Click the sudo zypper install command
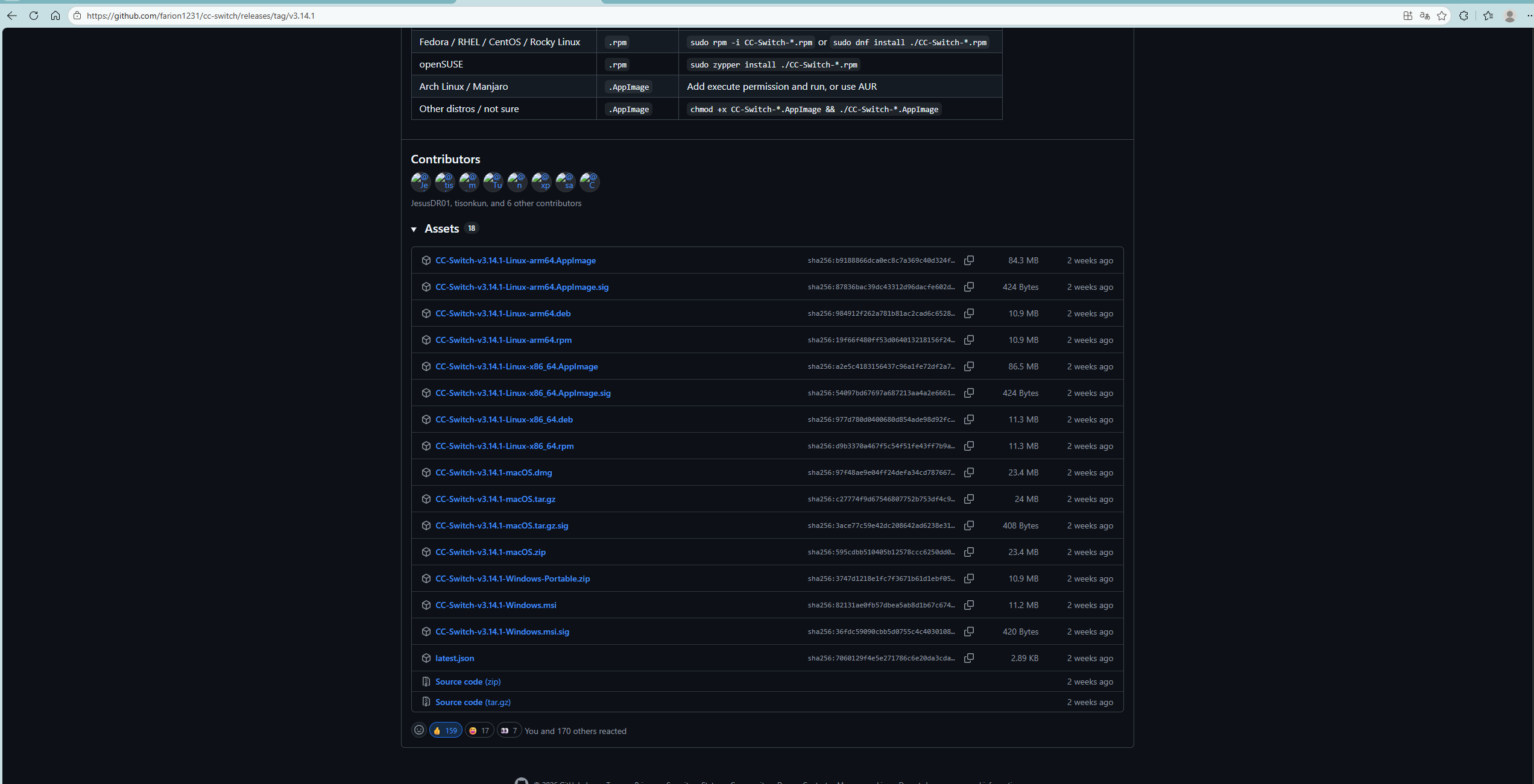Image resolution: width=1534 pixels, height=784 pixels. (x=774, y=64)
